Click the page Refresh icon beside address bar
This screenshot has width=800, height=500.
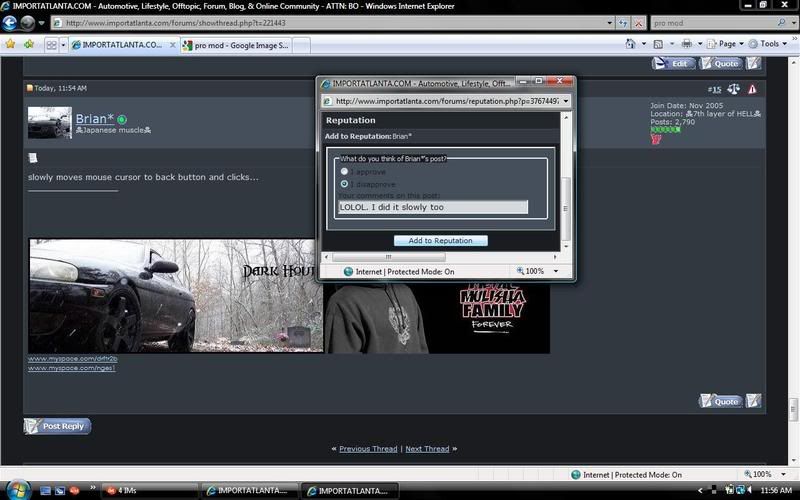623,23
